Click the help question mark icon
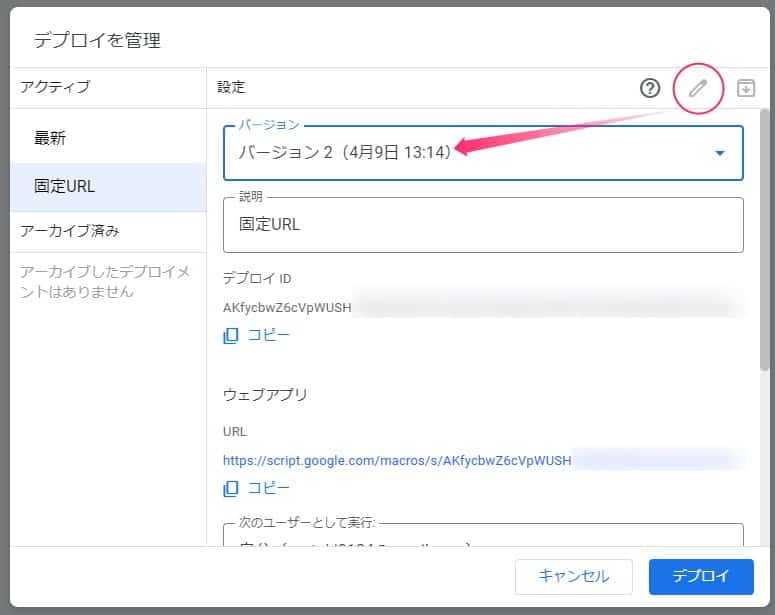The height and width of the screenshot is (615, 775). 650,88
